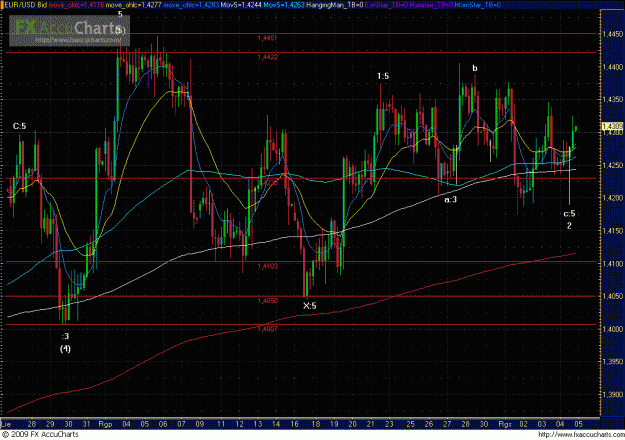Click the © 2009 FX AccuCharts copyright text
Viewport: 625px width, 440px height.
click(40, 434)
